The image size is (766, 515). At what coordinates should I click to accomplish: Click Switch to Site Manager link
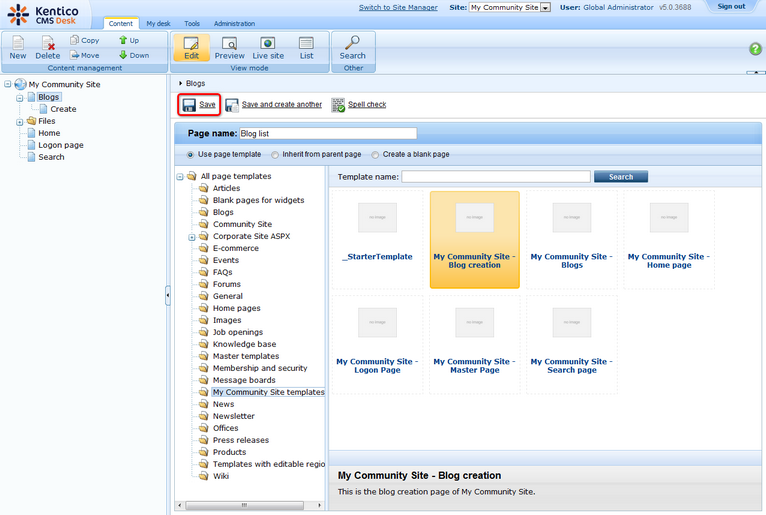pyautogui.click(x=398, y=7)
